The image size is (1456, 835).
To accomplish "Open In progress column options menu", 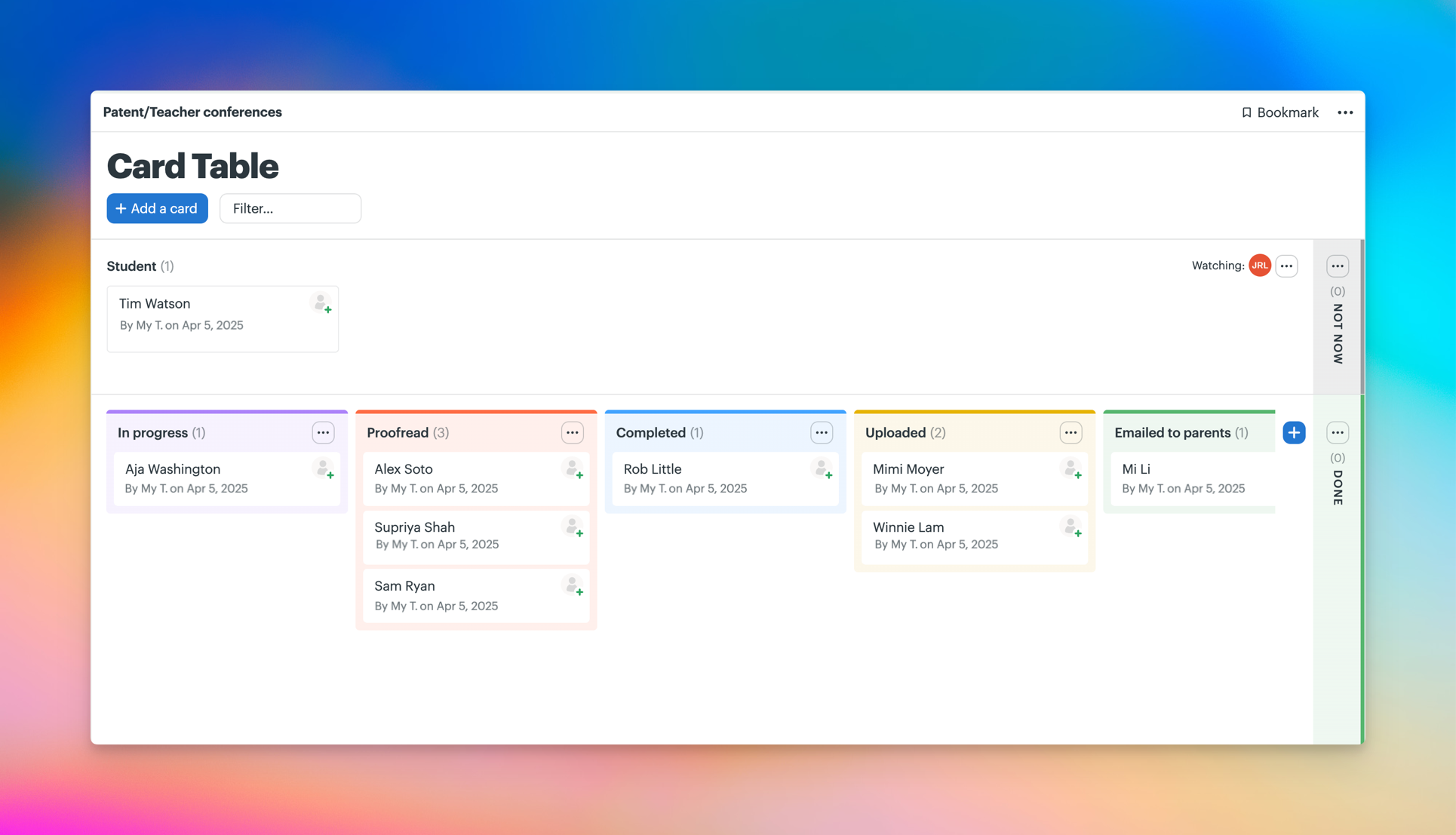I will (323, 433).
